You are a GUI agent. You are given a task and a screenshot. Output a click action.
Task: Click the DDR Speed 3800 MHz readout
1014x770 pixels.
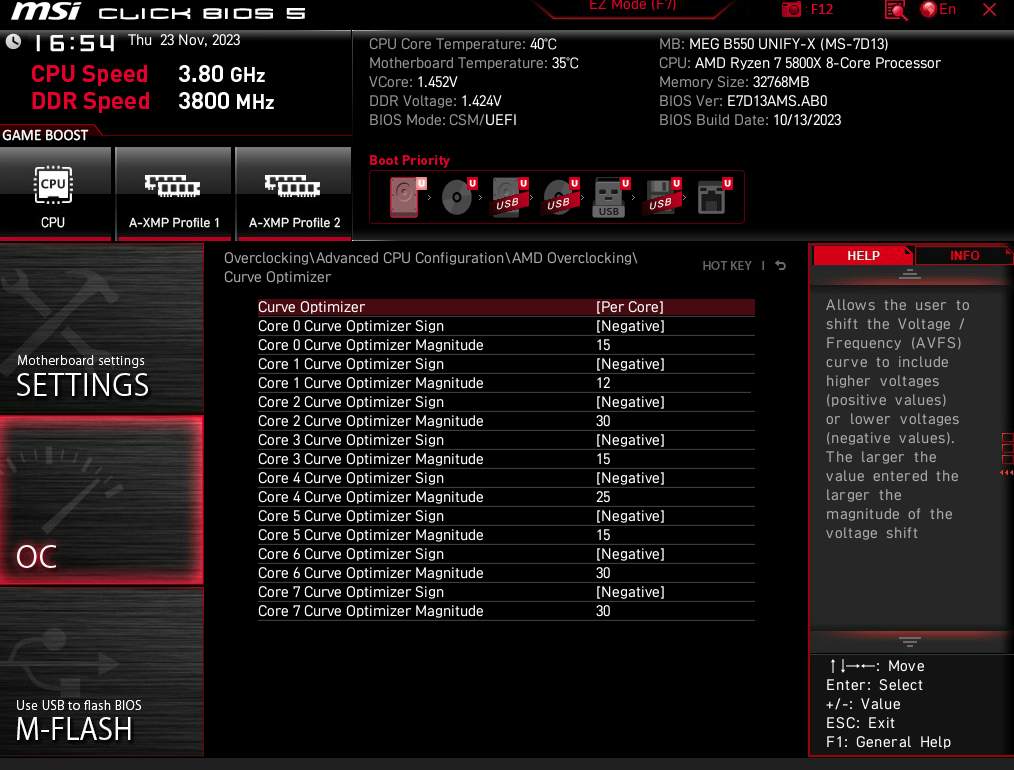pyautogui.click(x=153, y=102)
